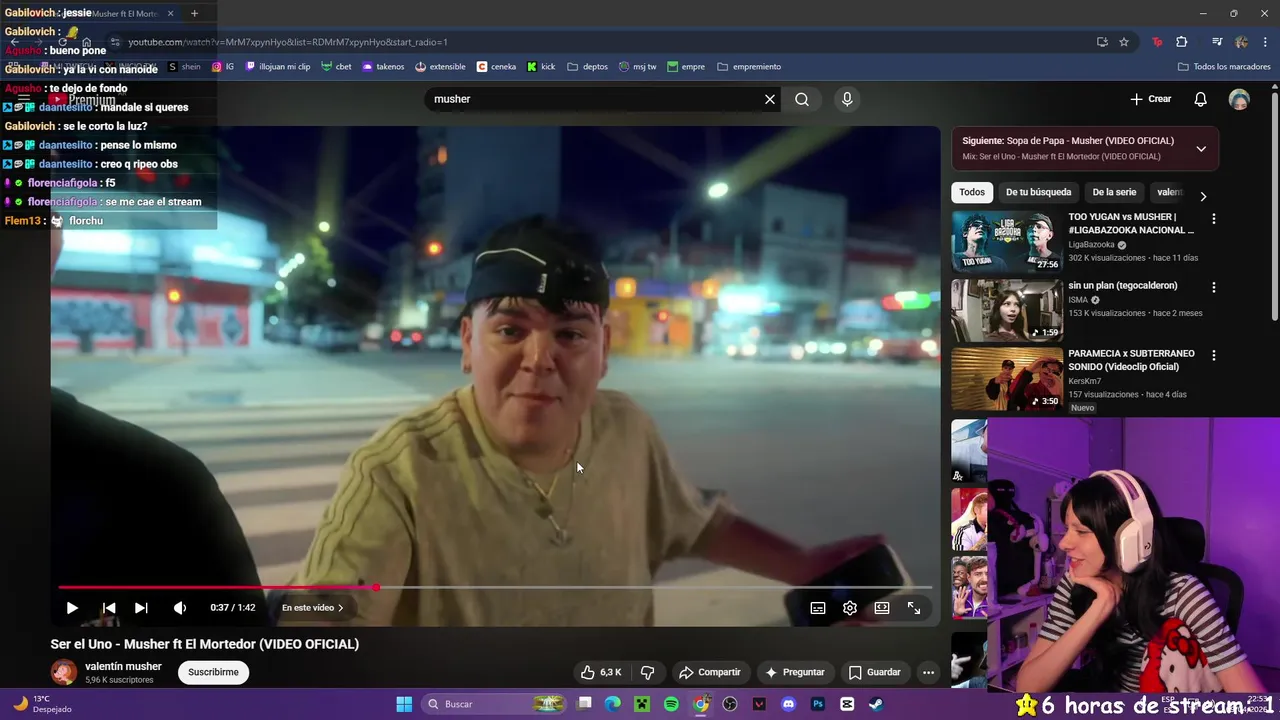Open 'deptos' bookmarks folder
The height and width of the screenshot is (720, 1280).
[x=587, y=67]
